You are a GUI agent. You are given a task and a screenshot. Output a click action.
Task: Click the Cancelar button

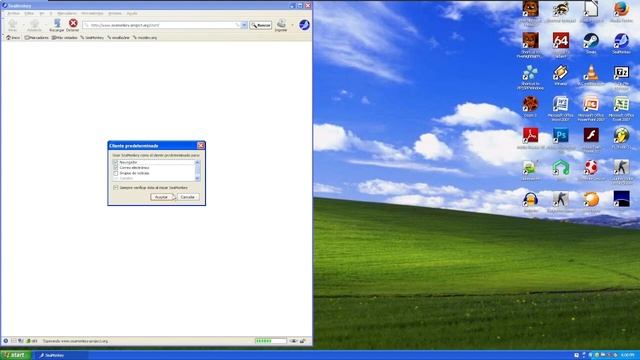(188, 197)
